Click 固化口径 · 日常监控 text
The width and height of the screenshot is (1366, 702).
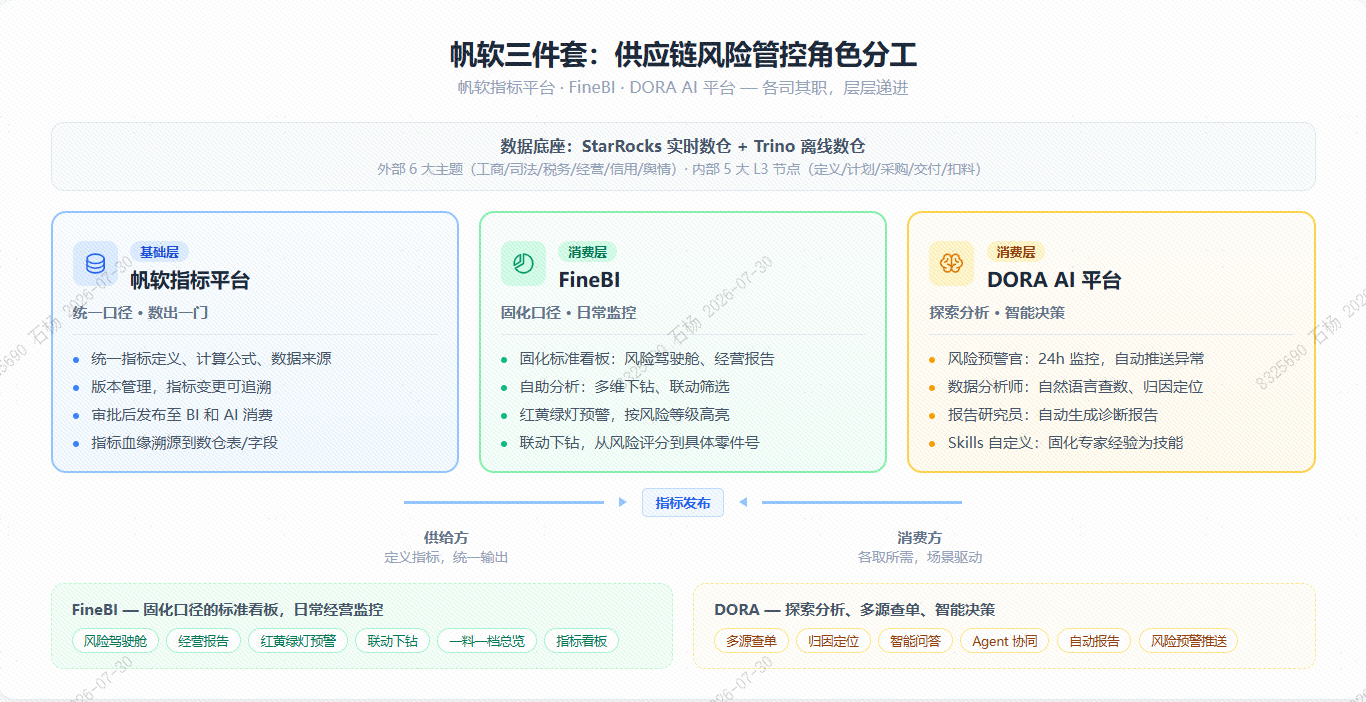(x=569, y=313)
